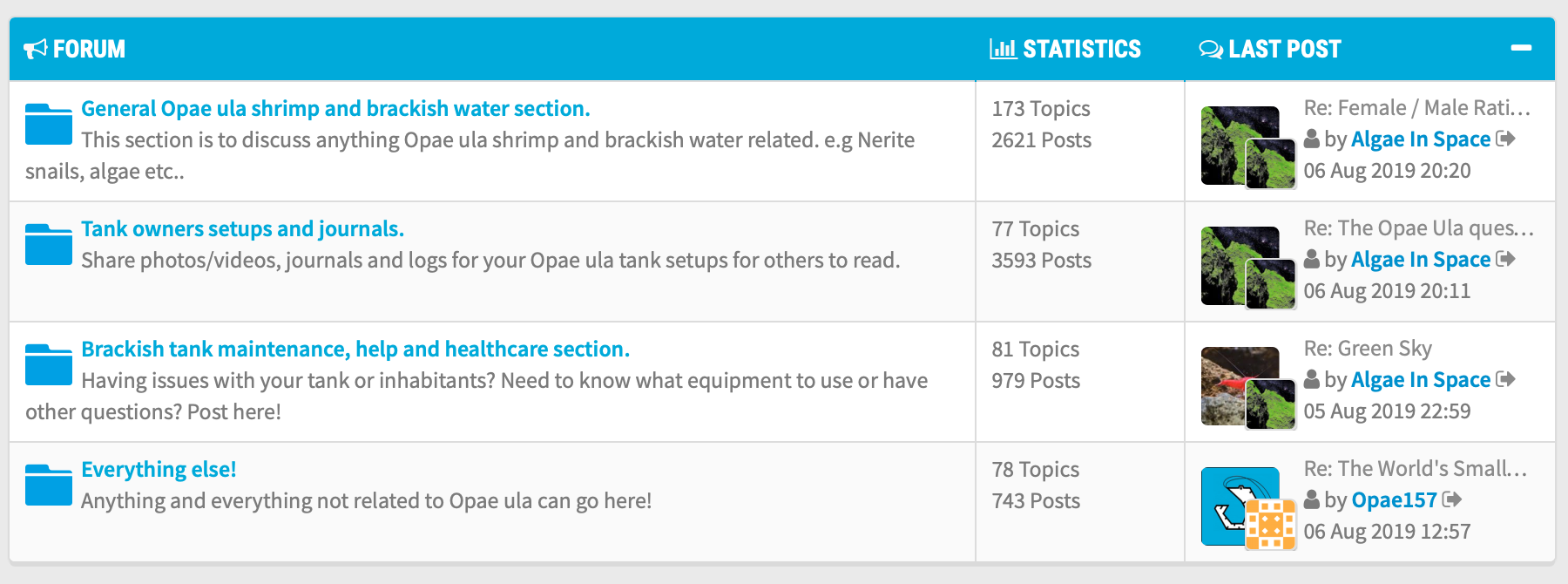View latest post arrow dated 05 Aug 2019
Viewport: 1568px width, 584px height.
(x=1505, y=379)
